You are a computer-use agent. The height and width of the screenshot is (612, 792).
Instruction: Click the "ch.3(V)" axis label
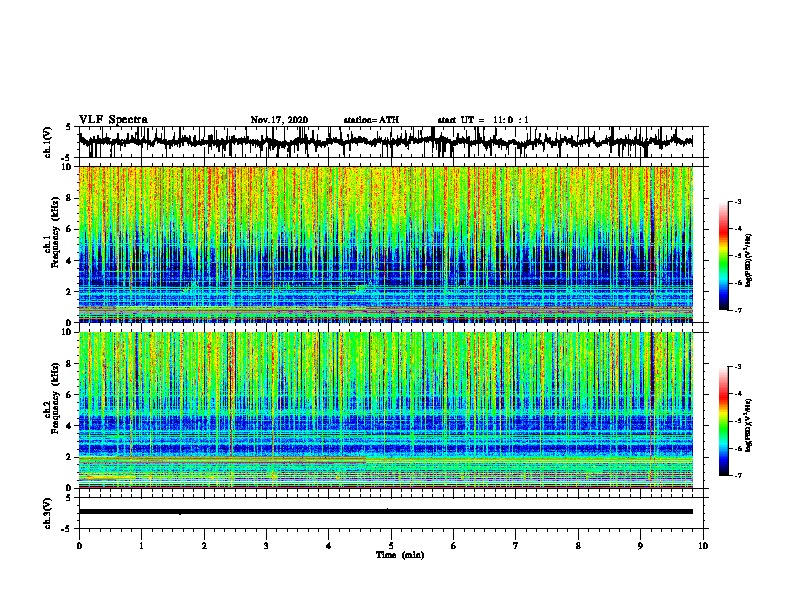pos(47,513)
